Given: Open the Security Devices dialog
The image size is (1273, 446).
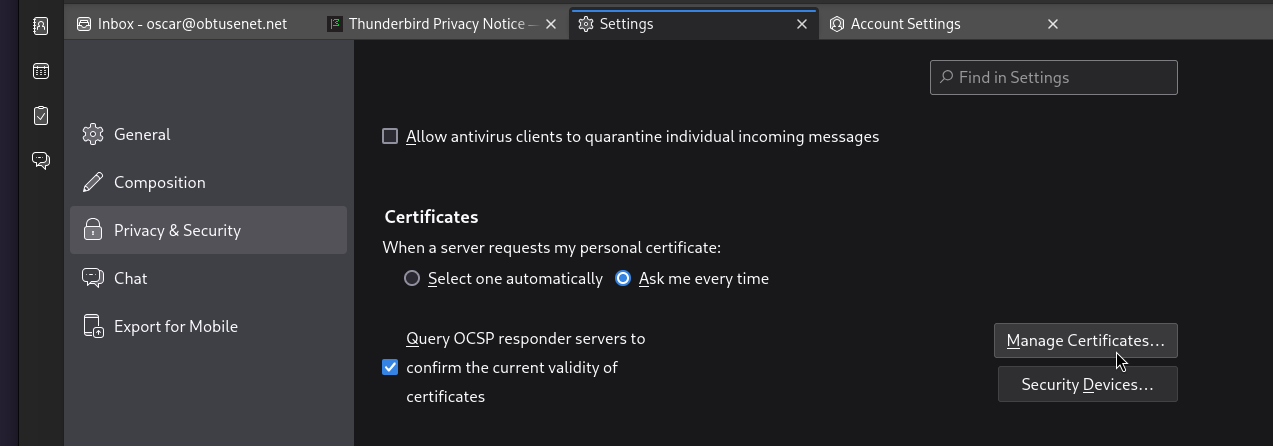Looking at the screenshot, I should tap(1087, 385).
